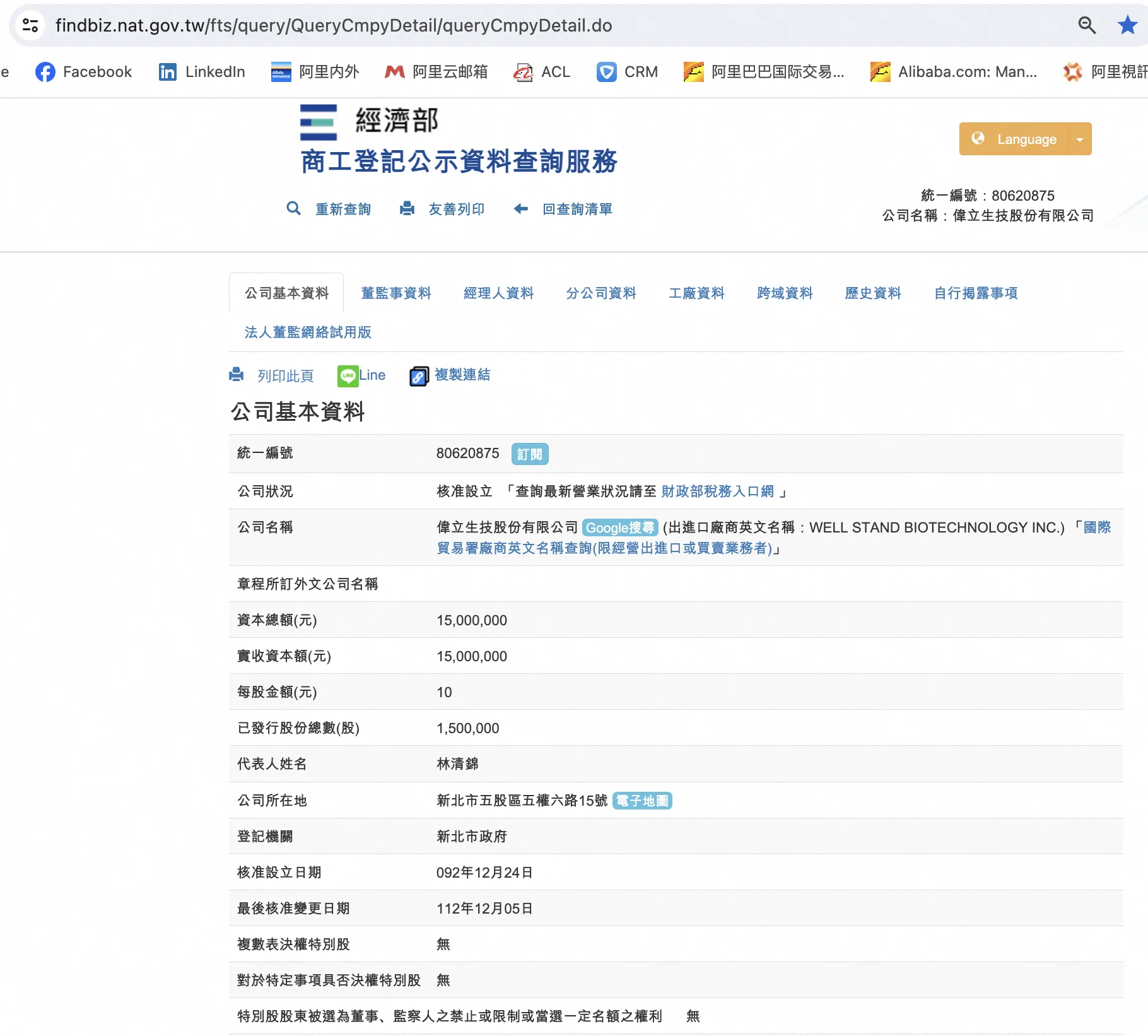Open the 電子地圖 map button
This screenshot has width=1148, height=1036.
642,801
